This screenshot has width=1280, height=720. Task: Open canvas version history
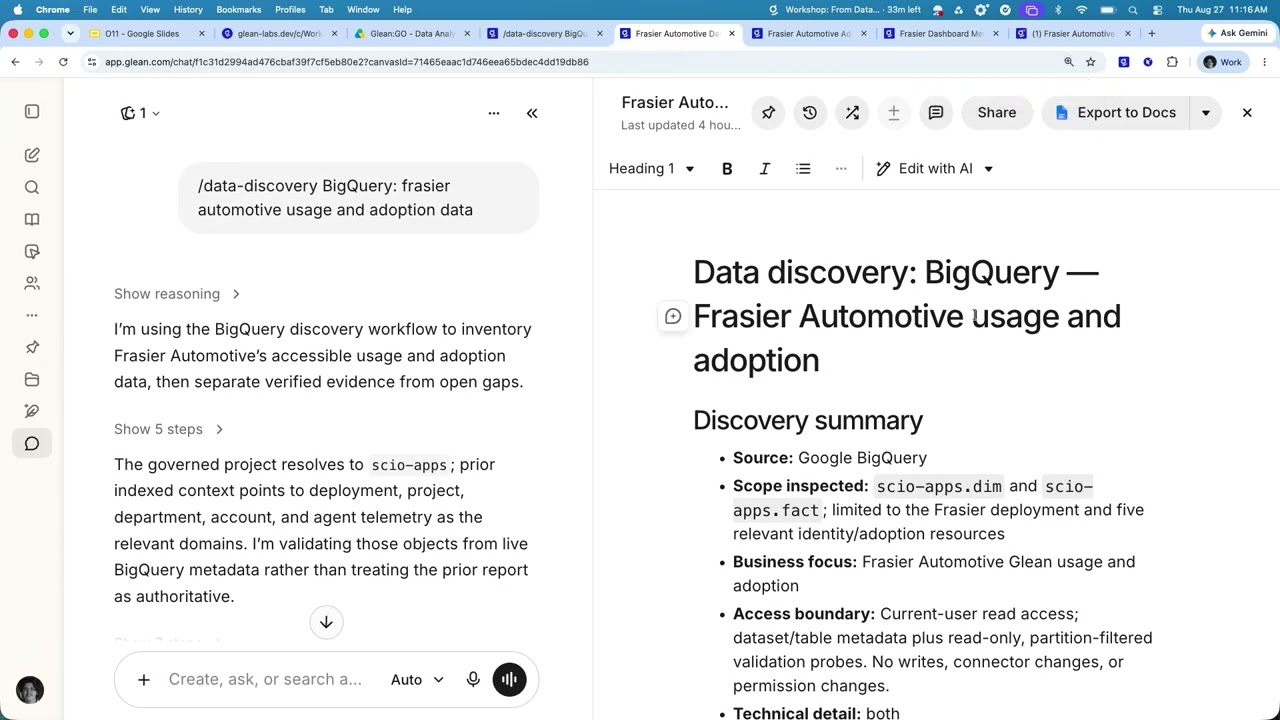click(810, 113)
